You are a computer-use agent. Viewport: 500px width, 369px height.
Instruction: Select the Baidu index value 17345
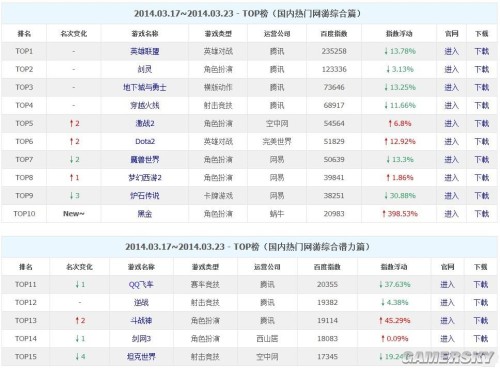click(x=327, y=357)
